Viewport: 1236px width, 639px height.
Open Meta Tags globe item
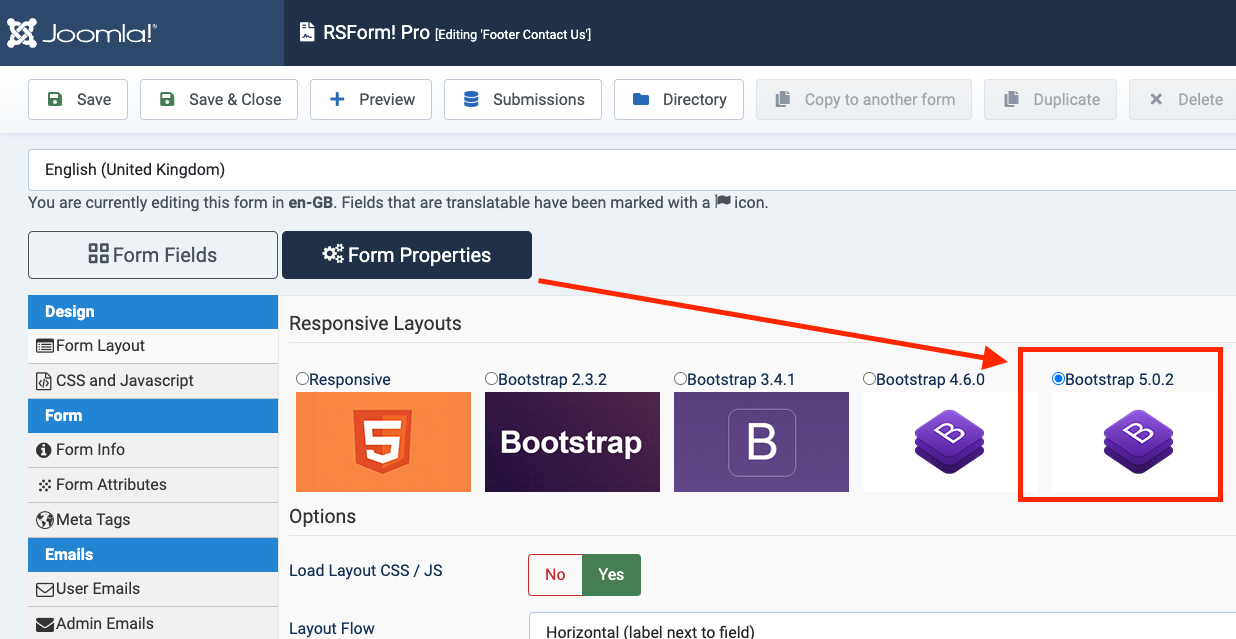coord(92,519)
